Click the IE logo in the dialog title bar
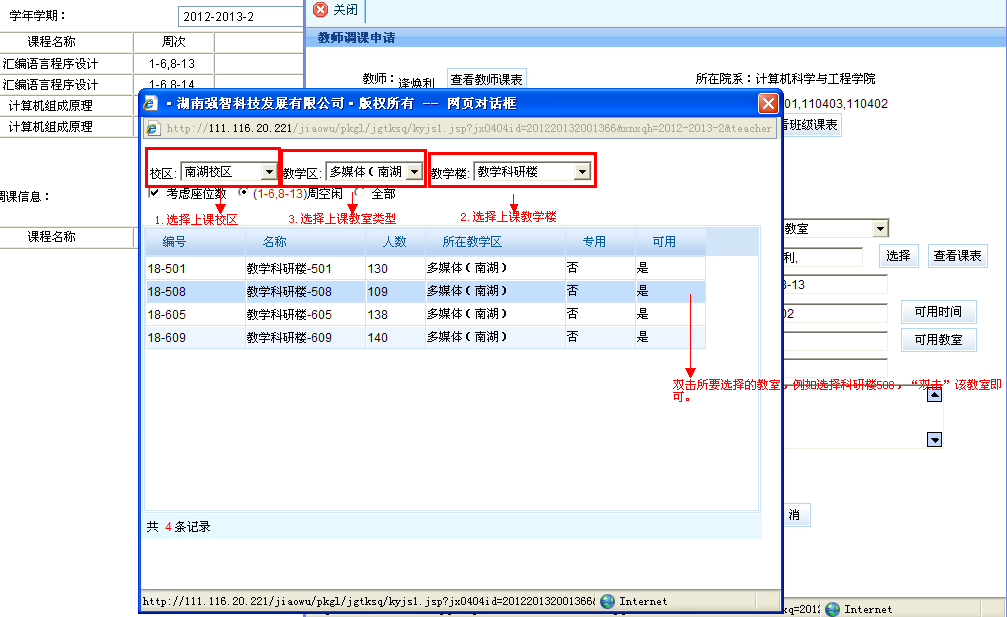 151,103
